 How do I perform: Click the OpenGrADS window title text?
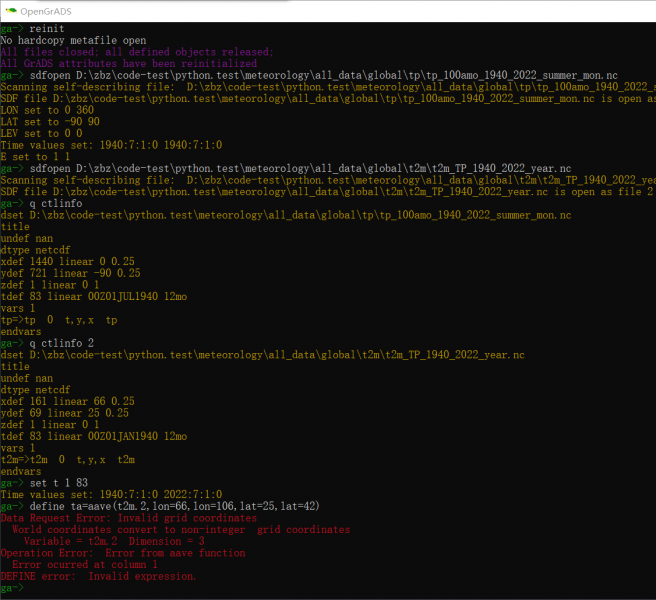48,10
